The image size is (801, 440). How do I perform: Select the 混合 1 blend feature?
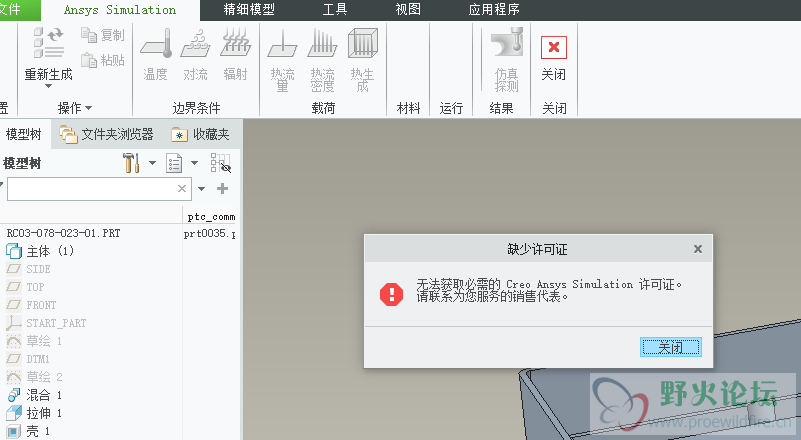tap(34, 395)
